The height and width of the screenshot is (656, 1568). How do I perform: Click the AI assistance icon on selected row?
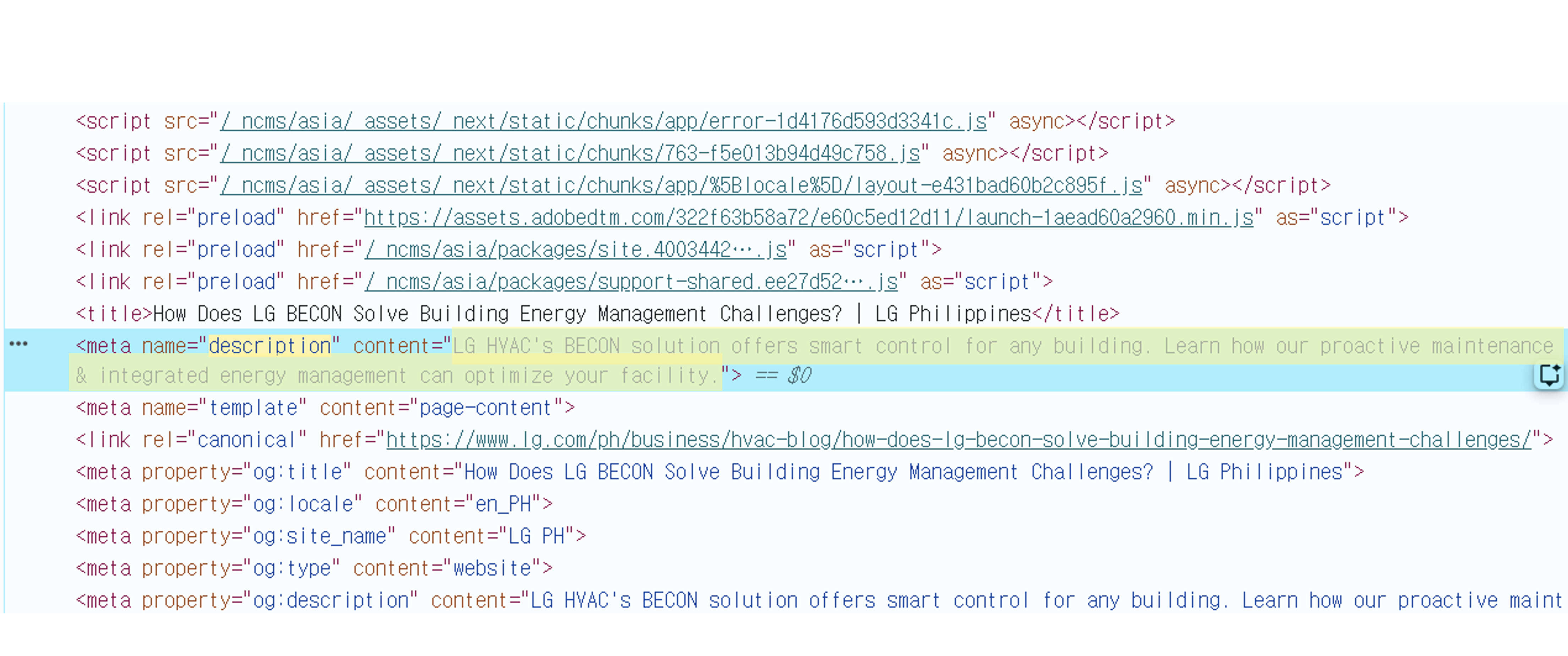coord(1548,375)
